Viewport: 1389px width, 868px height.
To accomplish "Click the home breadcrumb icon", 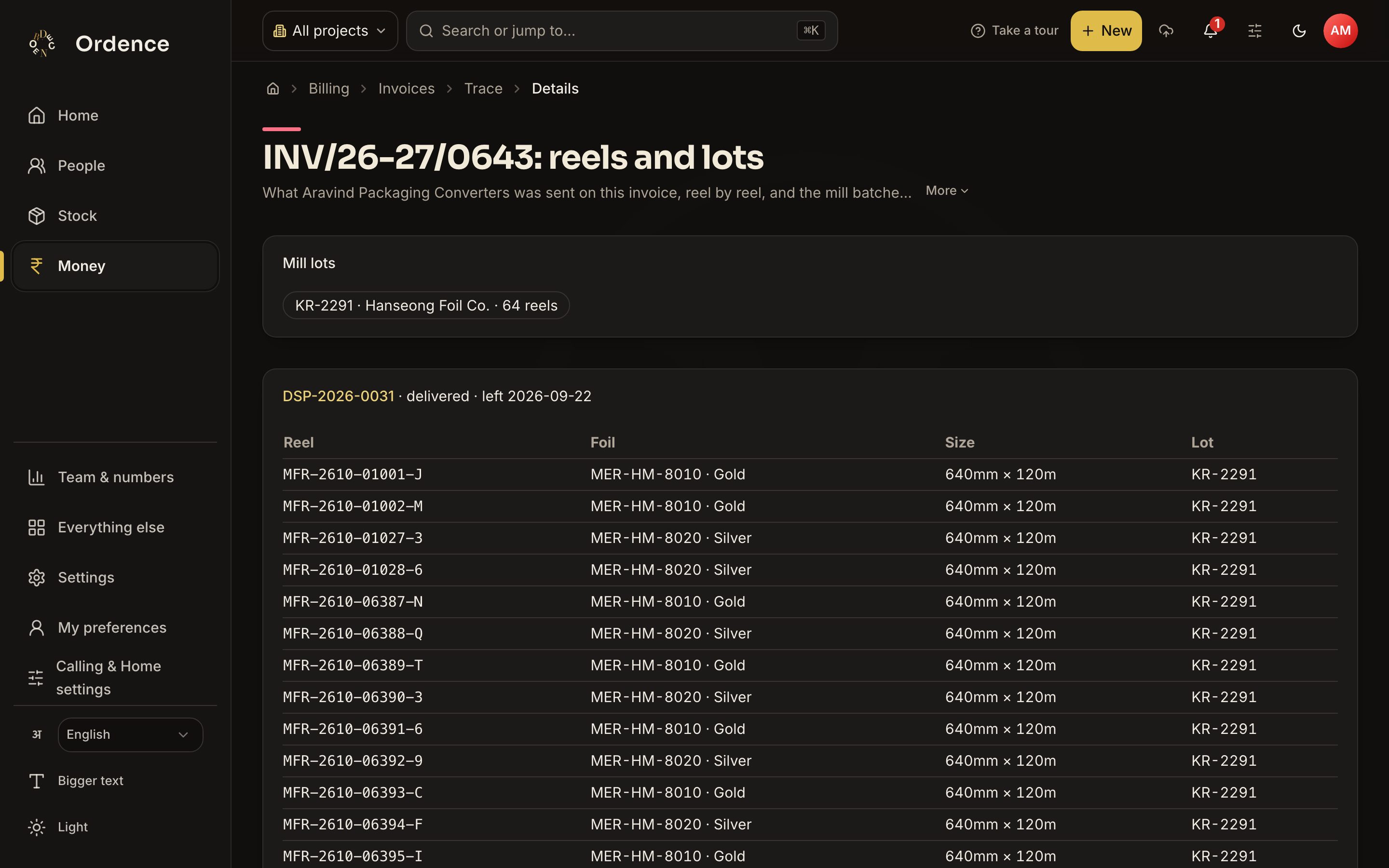I will coord(272,88).
